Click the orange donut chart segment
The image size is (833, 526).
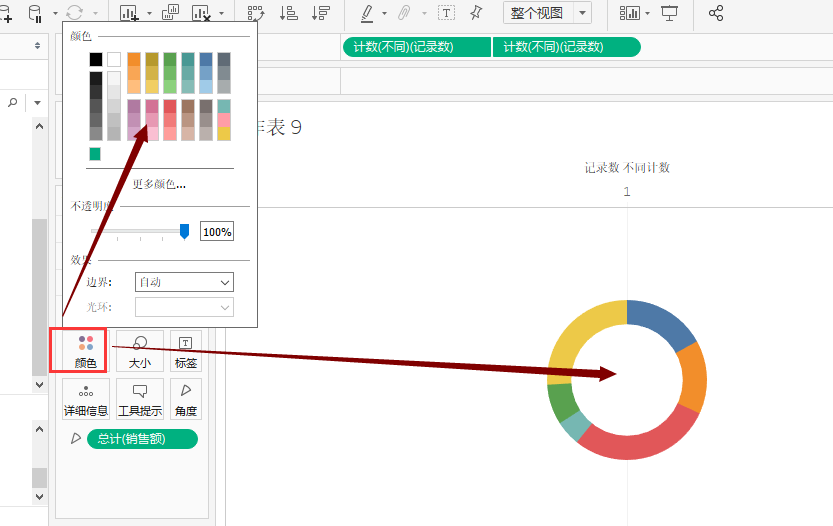click(x=693, y=377)
